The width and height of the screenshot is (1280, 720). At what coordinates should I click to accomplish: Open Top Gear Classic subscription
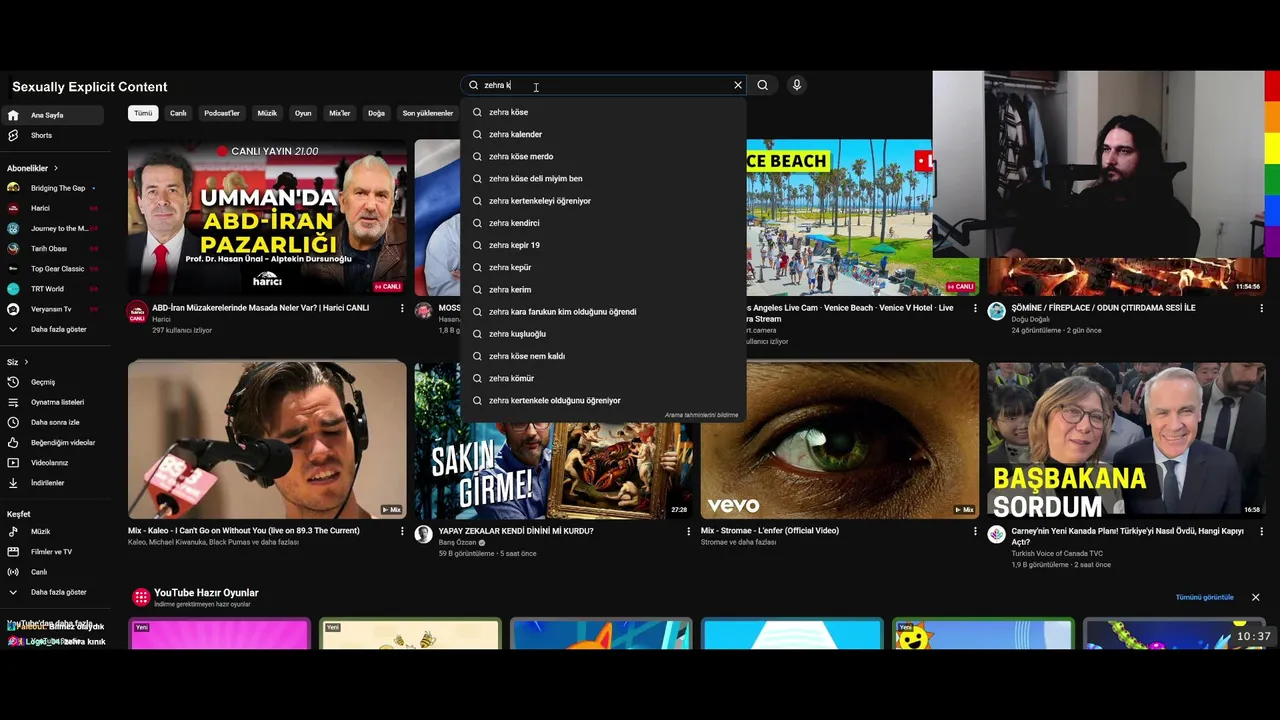52,268
